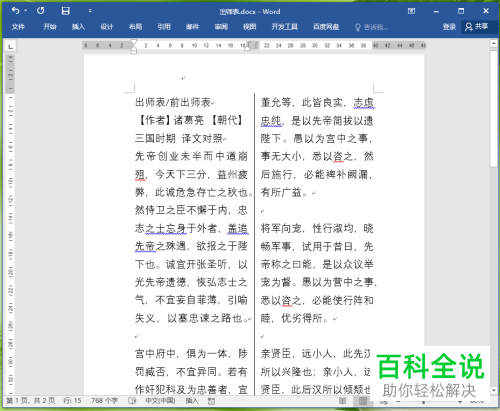Viewport: 500px width, 411px height.
Task: Click 登录 to sign in
Action: (449, 27)
